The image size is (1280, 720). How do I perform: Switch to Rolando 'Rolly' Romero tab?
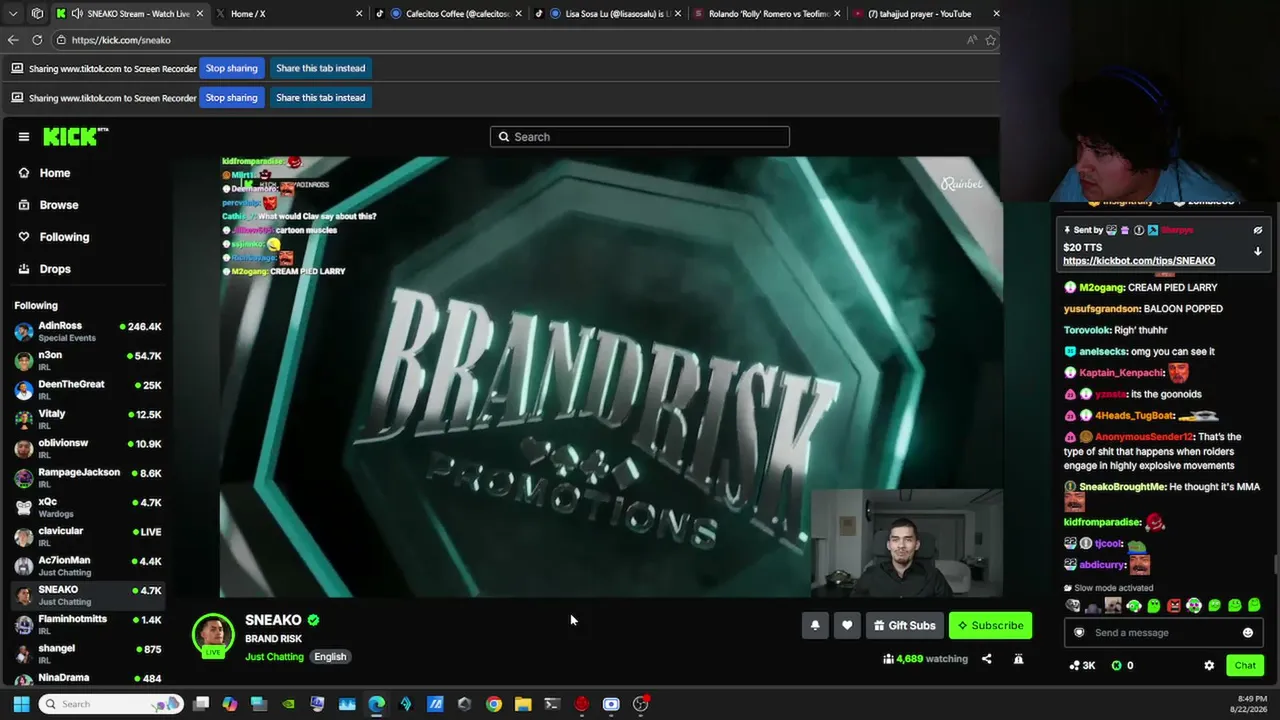(x=767, y=14)
